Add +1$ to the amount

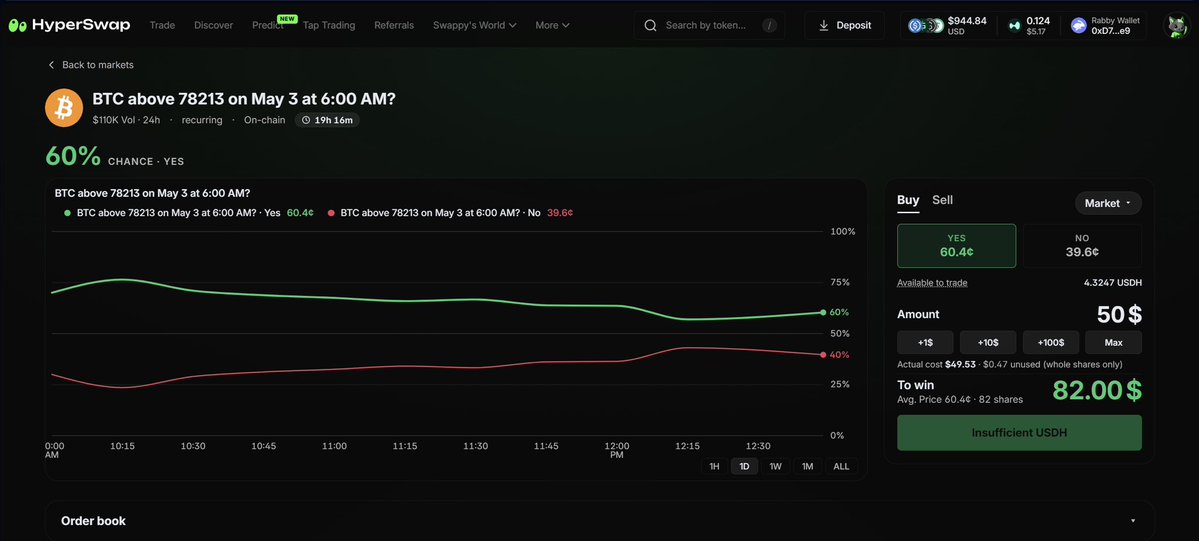point(925,342)
